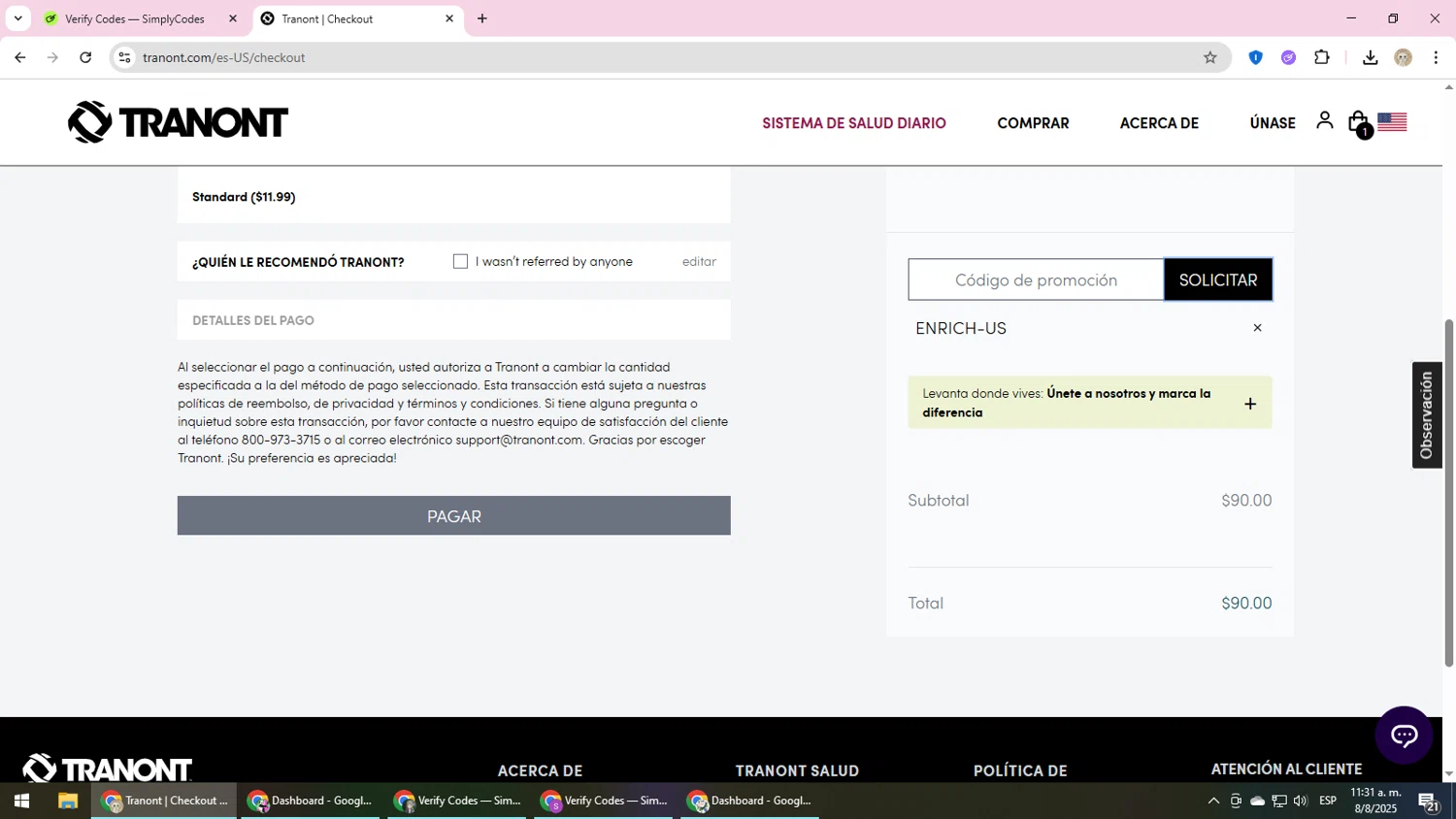Open browser downloads
1456x819 pixels.
pos(1370,57)
